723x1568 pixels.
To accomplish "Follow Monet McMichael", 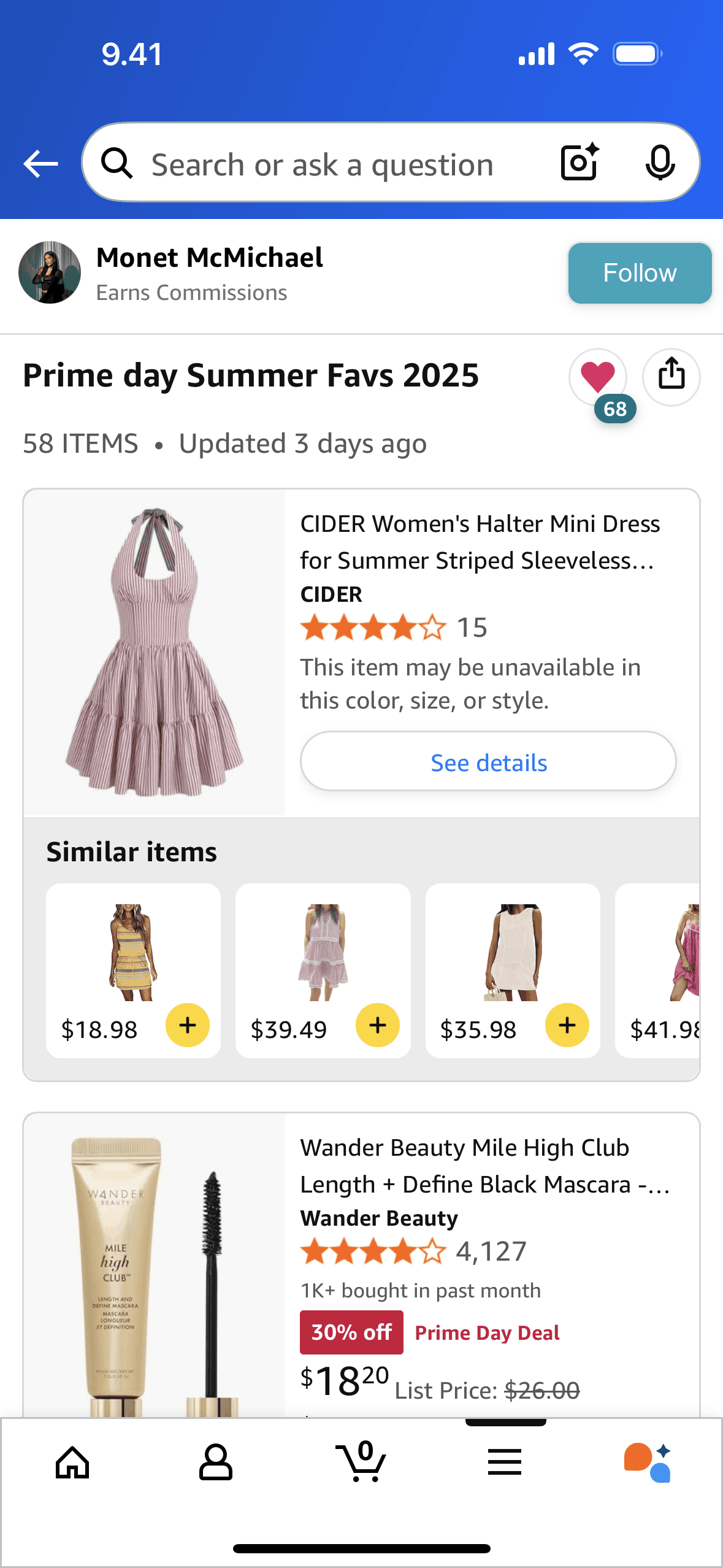I will (x=640, y=273).
